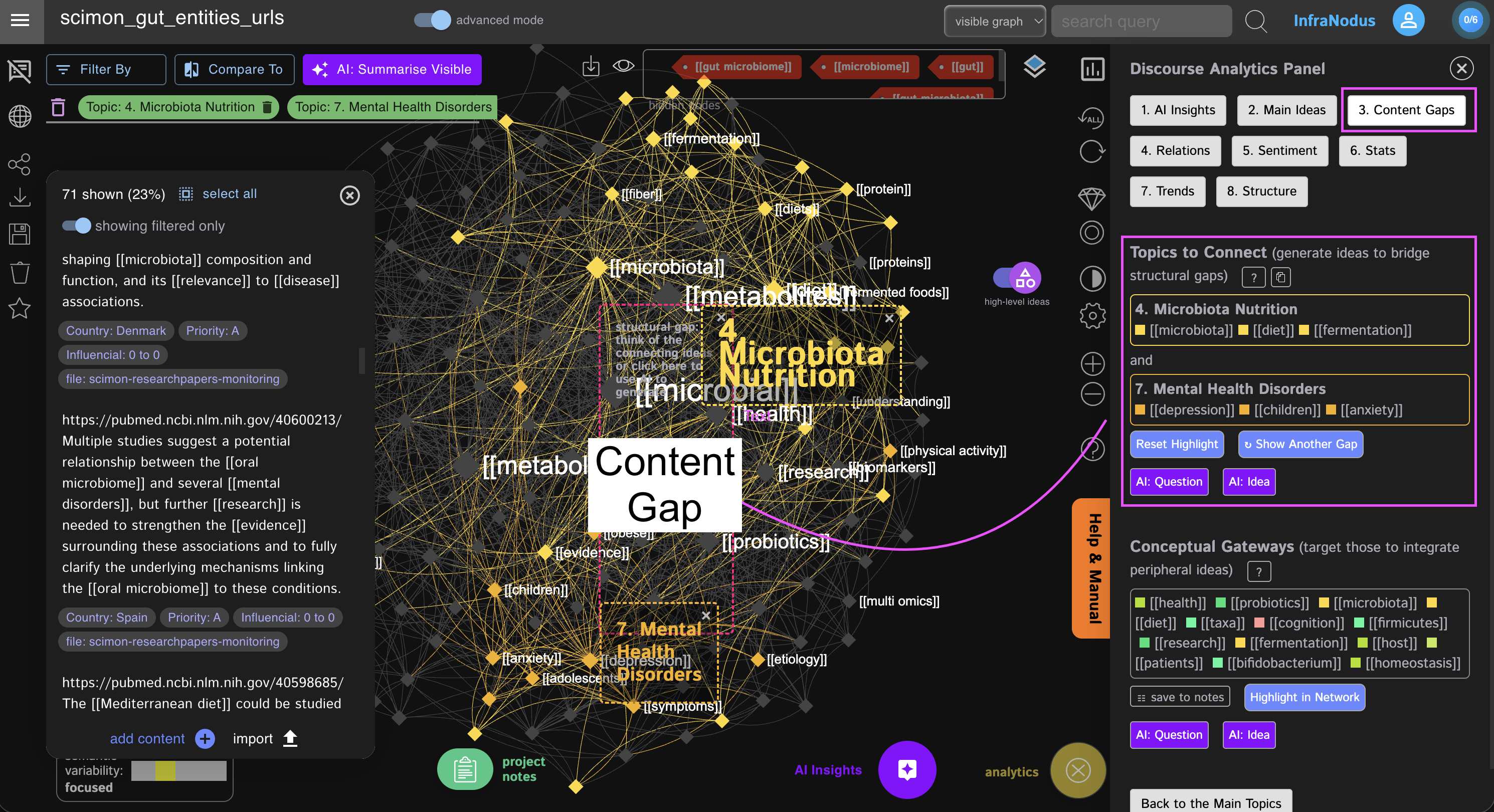Click the delete all filters trash icon

pyautogui.click(x=58, y=107)
